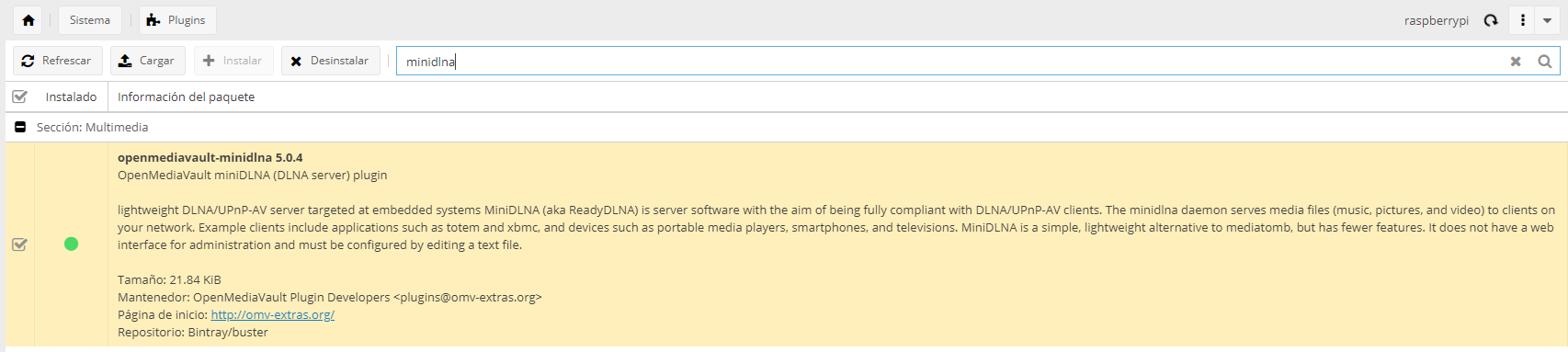Image resolution: width=1568 pixels, height=352 pixels.
Task: Toggle the select-all header checkbox
Action: pos(19,97)
